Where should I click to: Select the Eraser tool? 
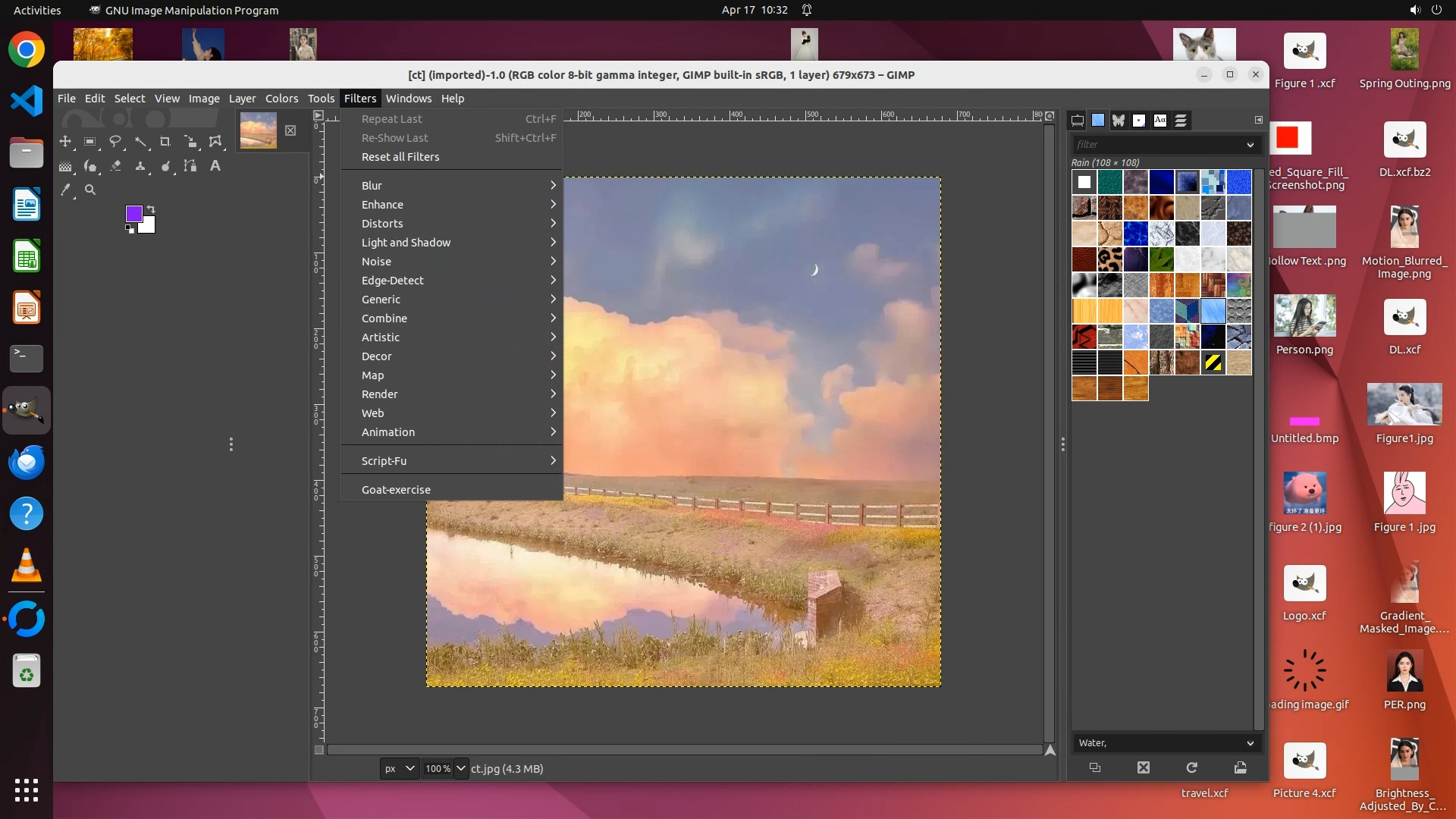click(115, 166)
